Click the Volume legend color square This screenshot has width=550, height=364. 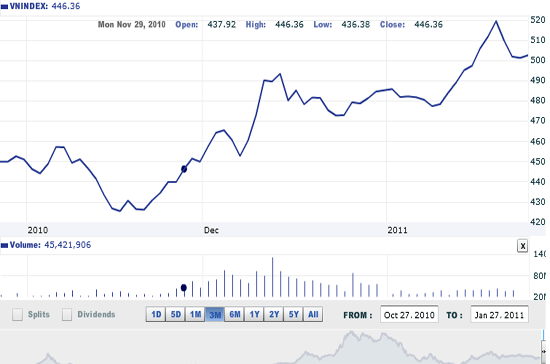click(x=5, y=245)
